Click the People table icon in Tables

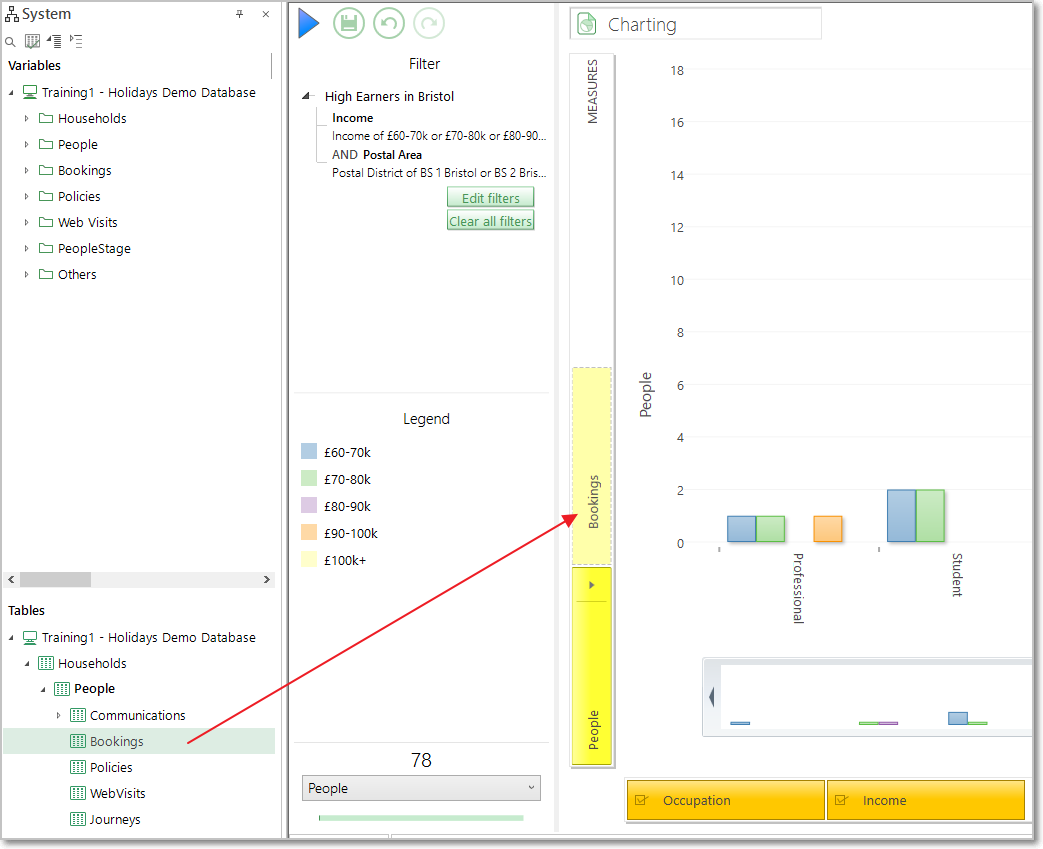tap(62, 689)
